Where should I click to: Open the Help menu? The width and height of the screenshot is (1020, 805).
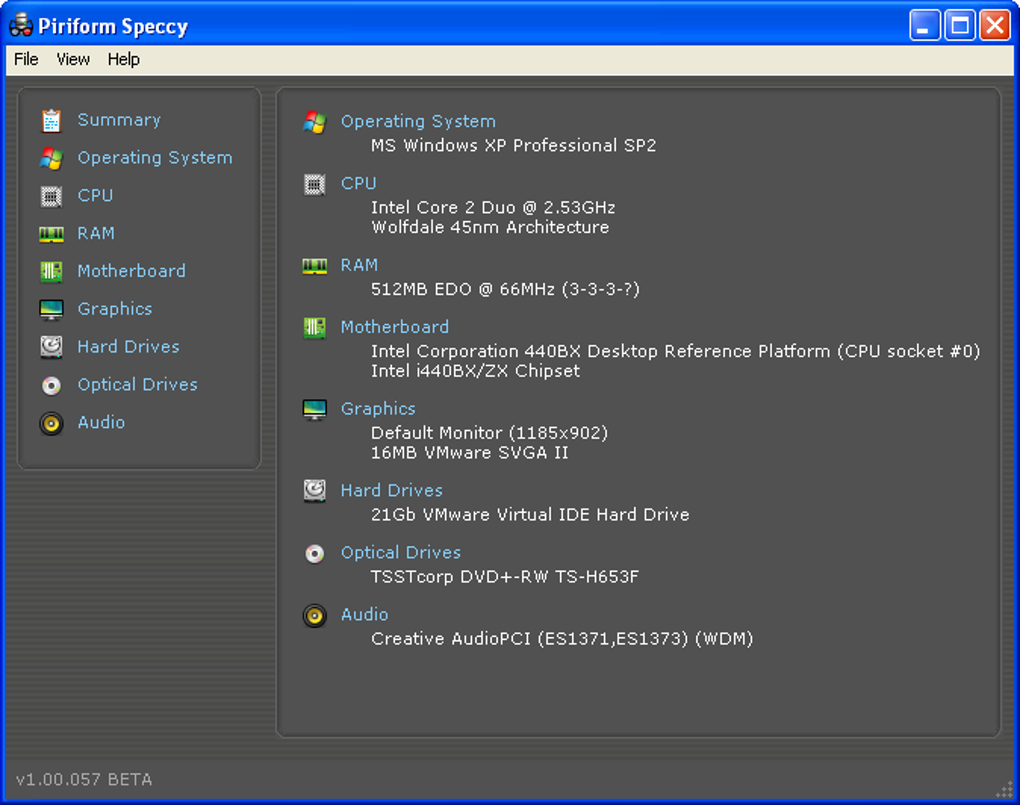[124, 59]
